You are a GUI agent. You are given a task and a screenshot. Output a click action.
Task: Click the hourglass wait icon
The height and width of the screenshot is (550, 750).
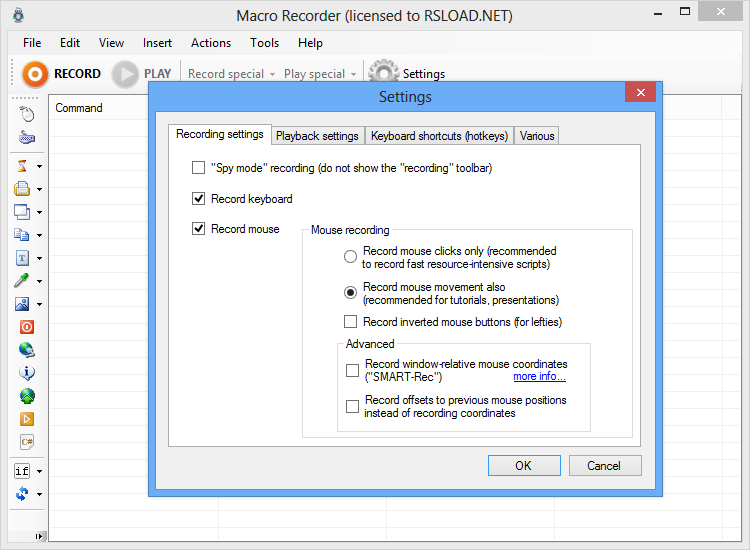click(x=22, y=166)
